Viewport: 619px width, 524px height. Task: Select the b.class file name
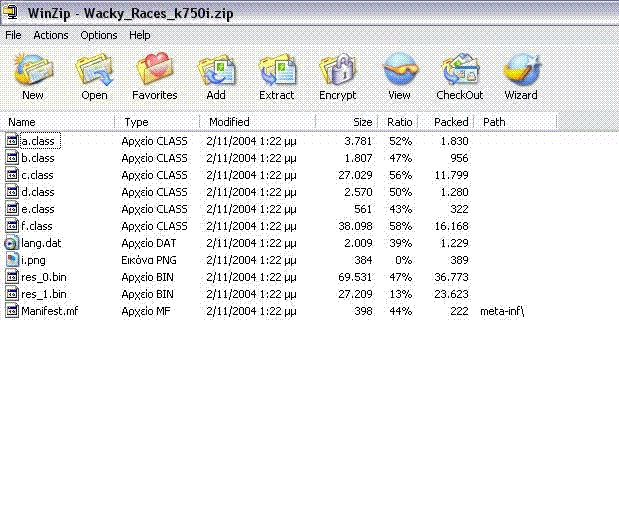tap(38, 158)
